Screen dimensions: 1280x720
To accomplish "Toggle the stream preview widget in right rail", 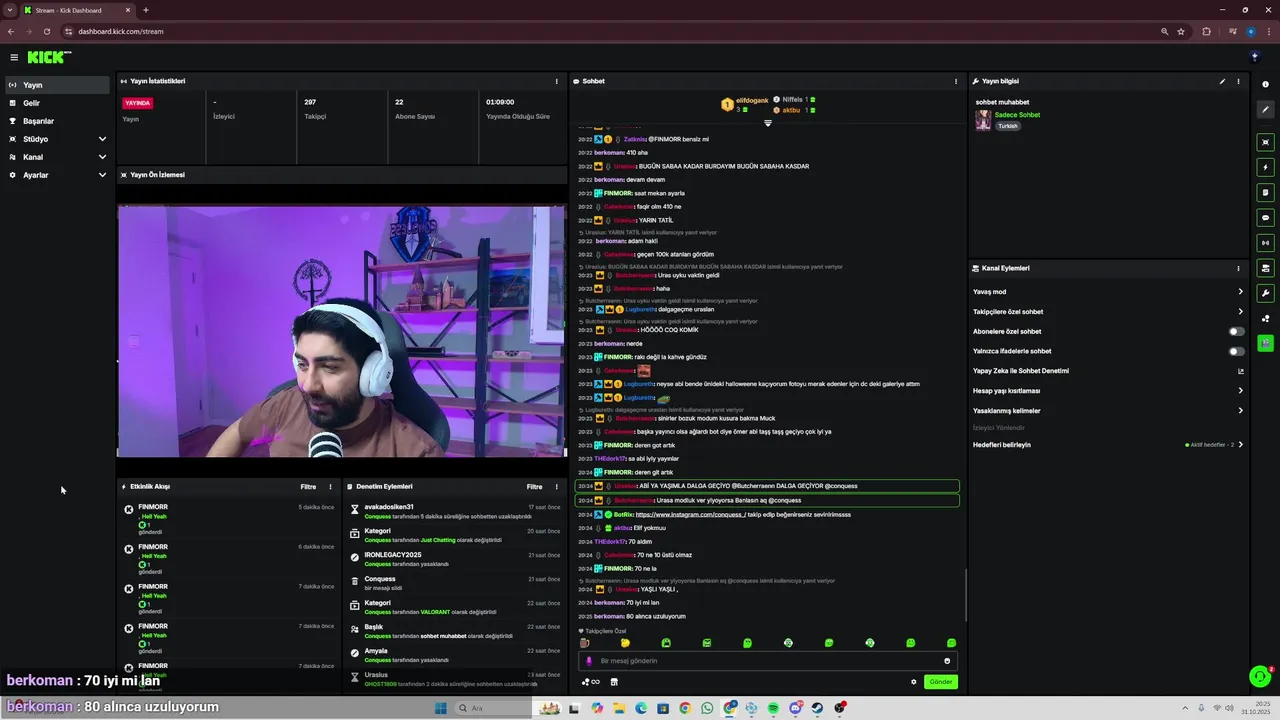I will [x=1265, y=142].
